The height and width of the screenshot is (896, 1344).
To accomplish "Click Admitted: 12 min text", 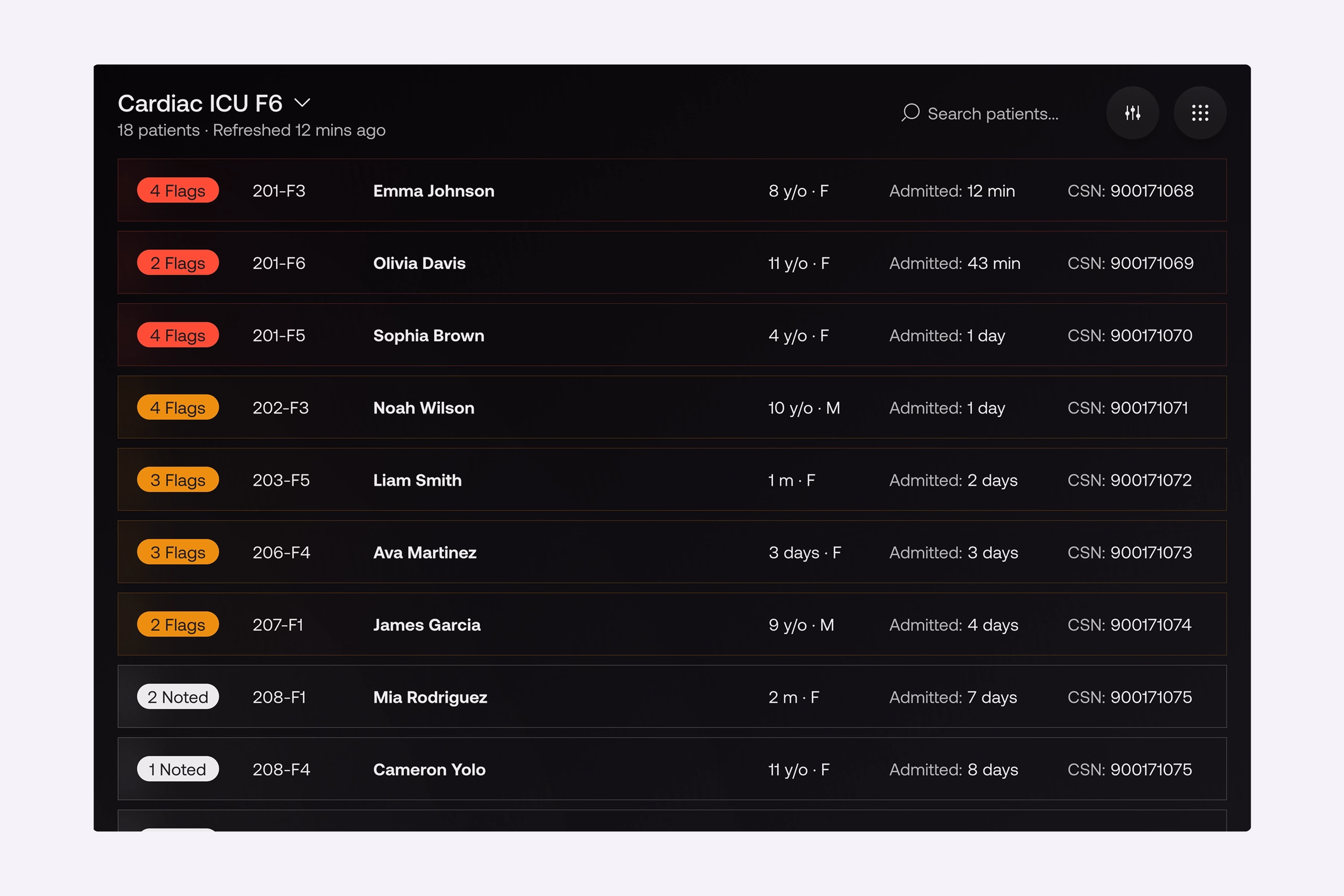I will [952, 191].
